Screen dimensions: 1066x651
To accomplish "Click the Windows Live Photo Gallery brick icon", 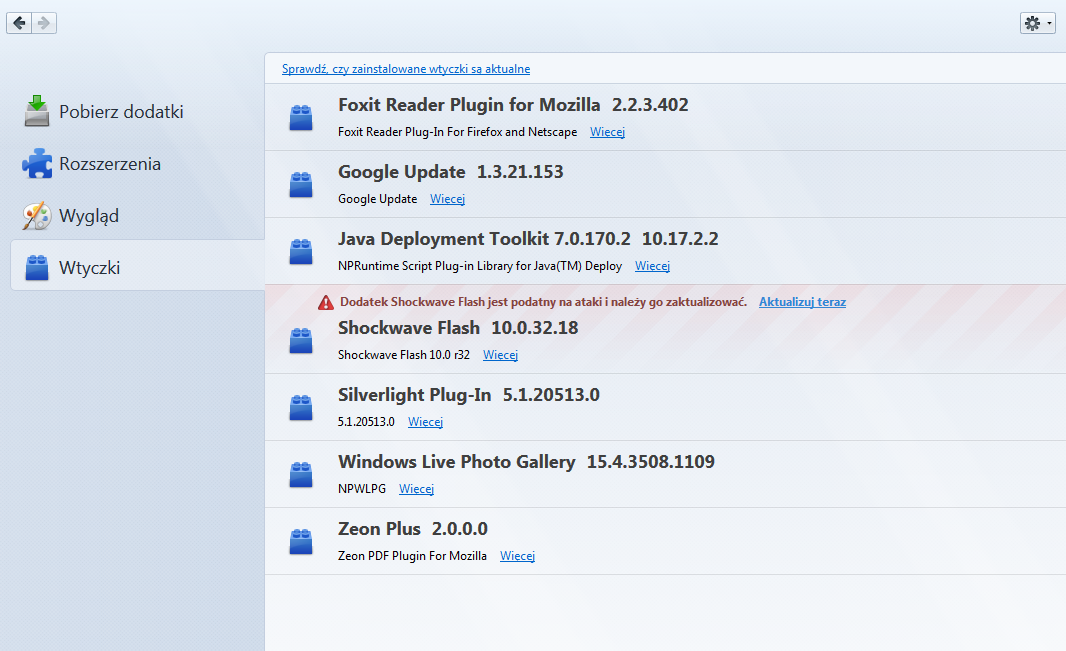I will tap(300, 474).
